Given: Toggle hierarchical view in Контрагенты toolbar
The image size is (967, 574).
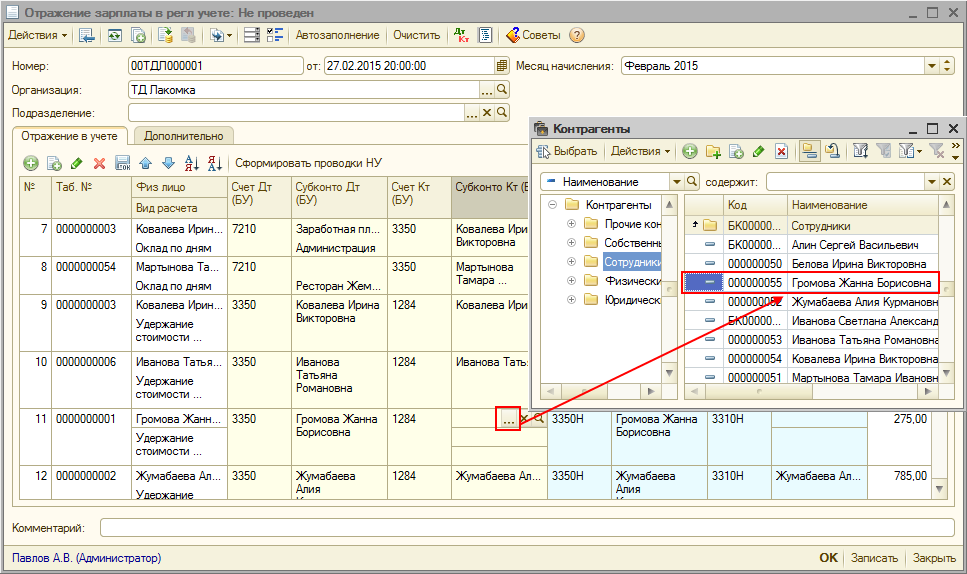Looking at the screenshot, I should [809, 152].
